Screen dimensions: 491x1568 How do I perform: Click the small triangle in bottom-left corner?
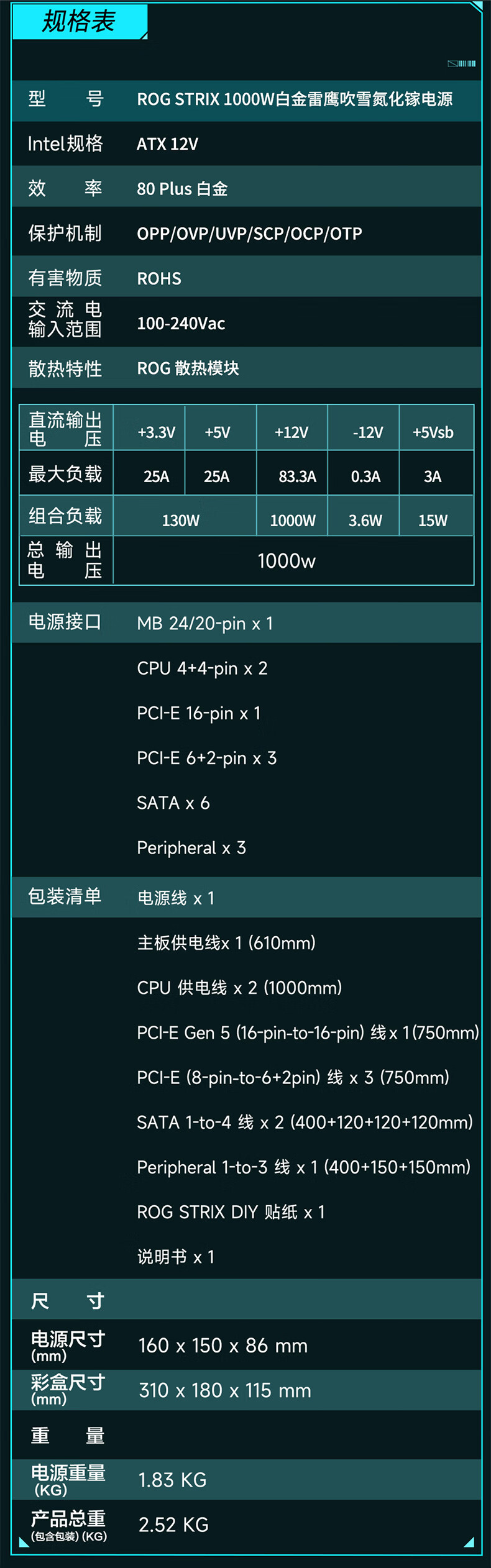[23, 1541]
